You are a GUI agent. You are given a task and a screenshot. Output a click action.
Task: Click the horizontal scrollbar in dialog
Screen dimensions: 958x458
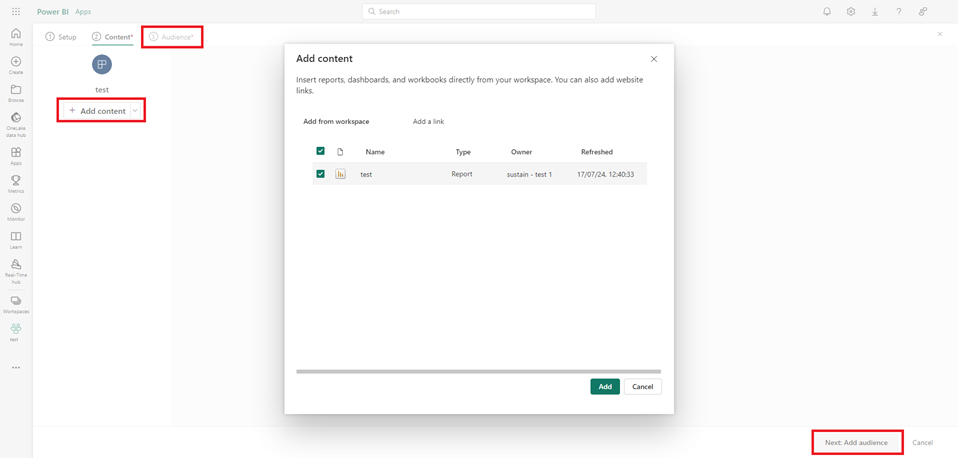coord(478,371)
